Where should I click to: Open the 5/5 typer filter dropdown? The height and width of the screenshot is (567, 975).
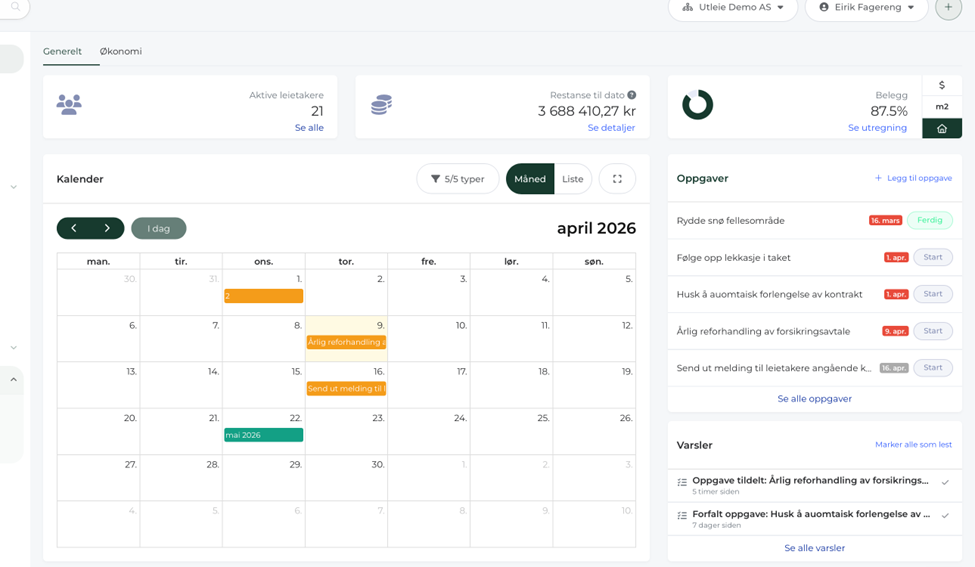click(x=458, y=179)
